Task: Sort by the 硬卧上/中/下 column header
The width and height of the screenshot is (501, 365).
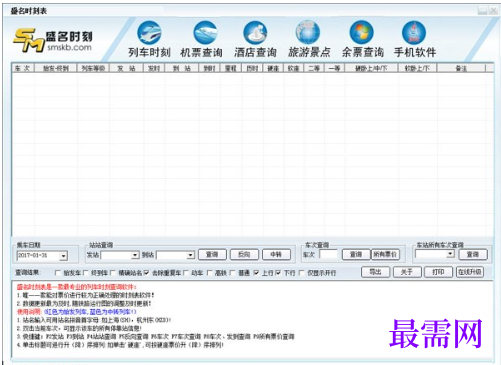Action: (x=371, y=68)
